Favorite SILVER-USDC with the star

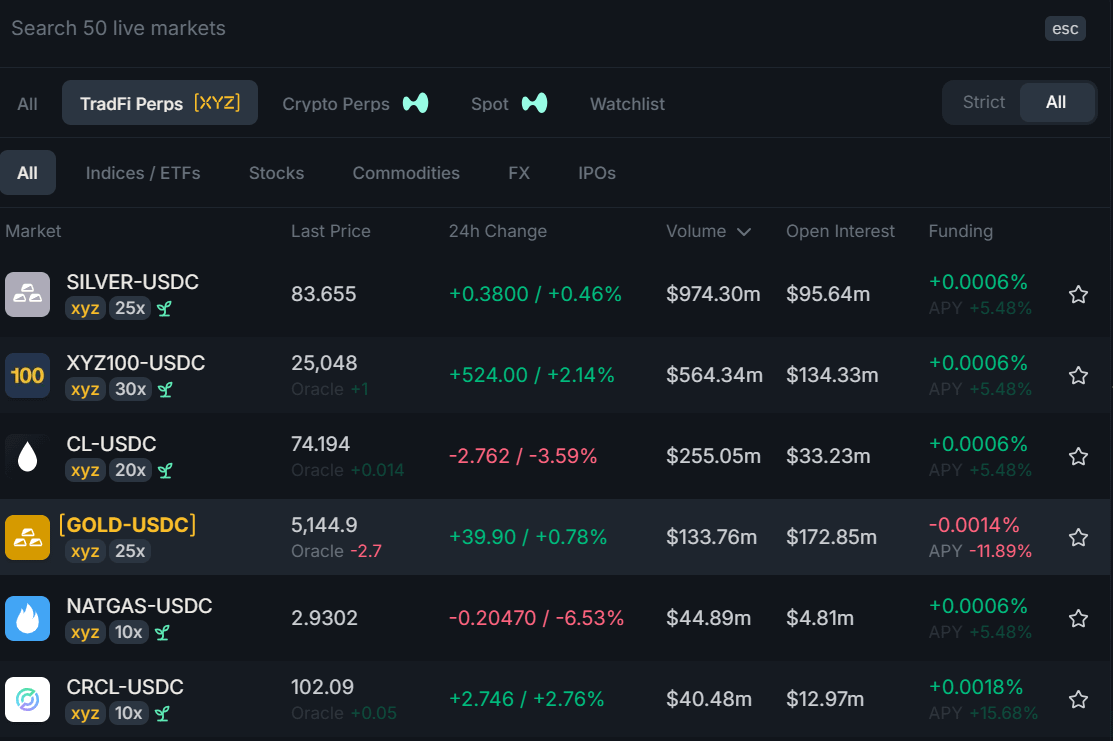[1078, 295]
